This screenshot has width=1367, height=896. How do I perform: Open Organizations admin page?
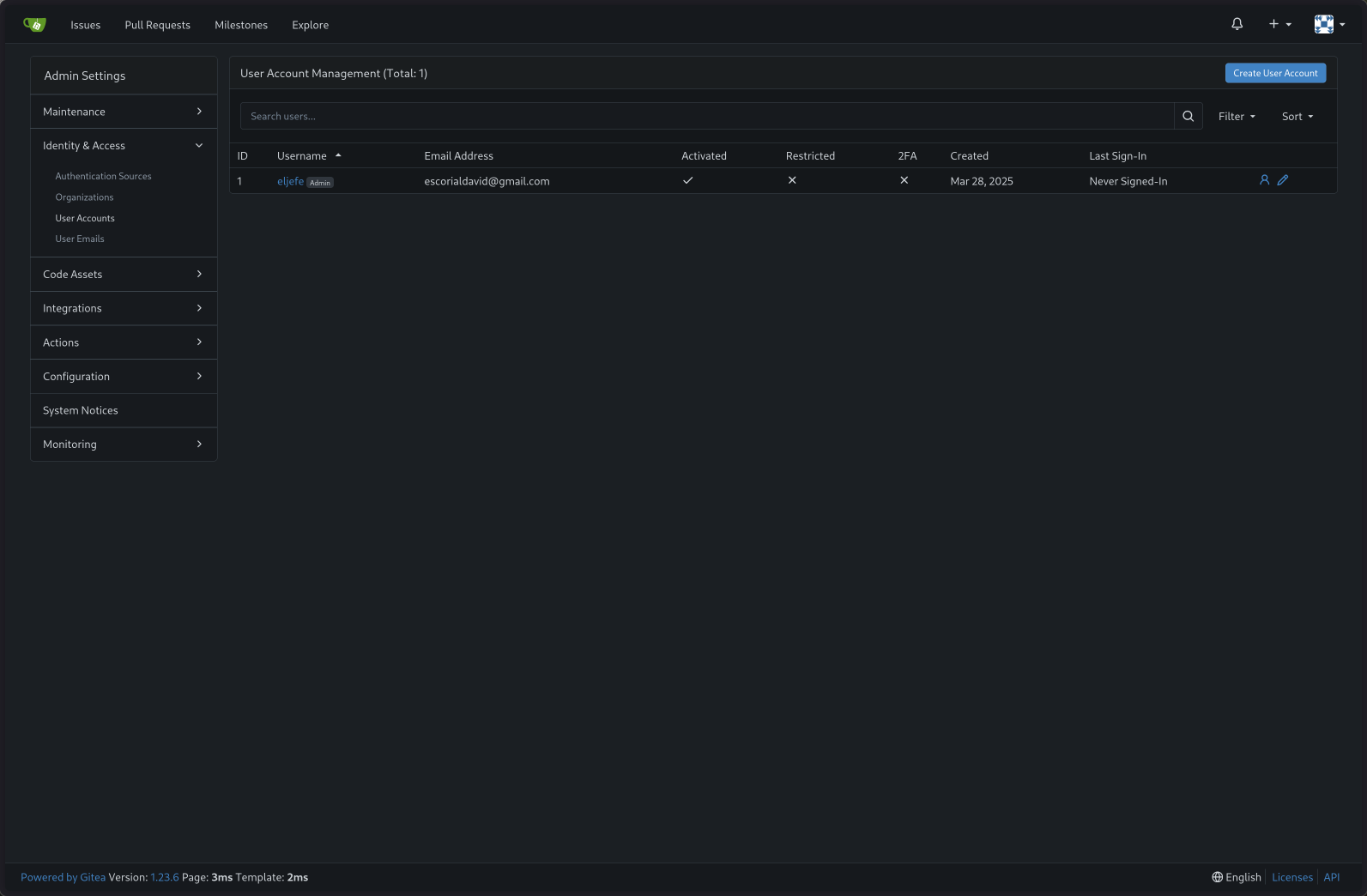click(x=84, y=197)
